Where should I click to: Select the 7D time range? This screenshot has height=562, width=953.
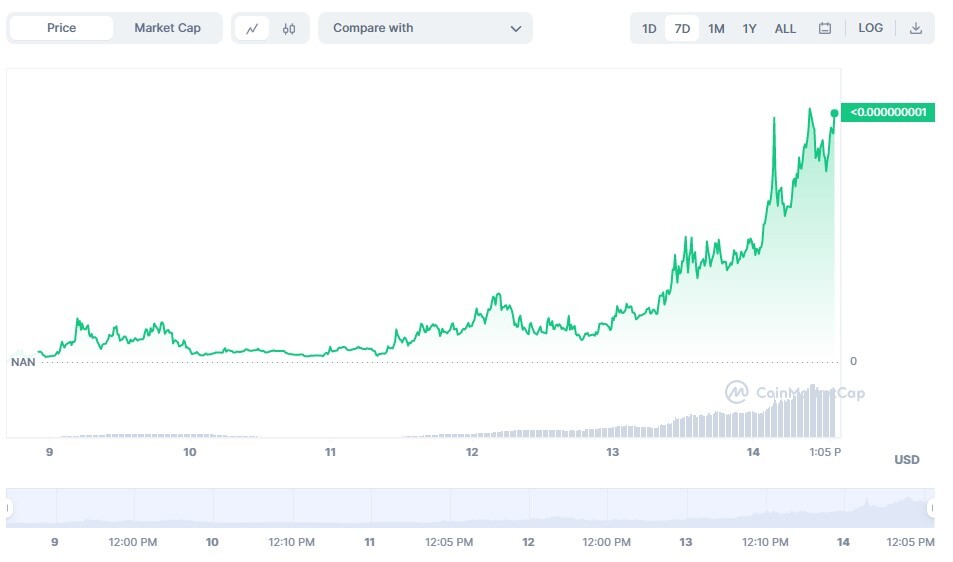coord(682,29)
